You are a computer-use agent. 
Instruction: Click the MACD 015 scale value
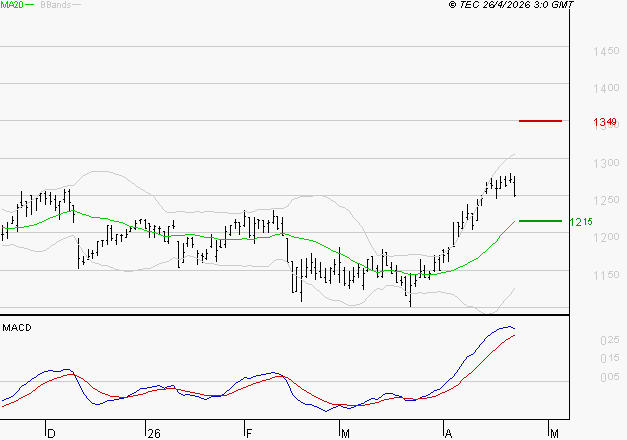coord(610,358)
